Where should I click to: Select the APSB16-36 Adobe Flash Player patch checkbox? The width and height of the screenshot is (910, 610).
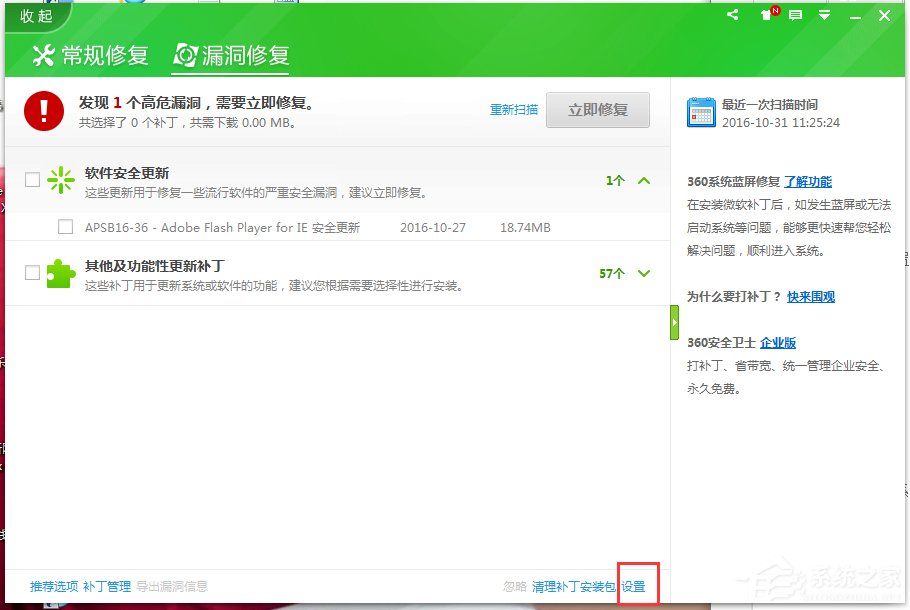point(63,228)
